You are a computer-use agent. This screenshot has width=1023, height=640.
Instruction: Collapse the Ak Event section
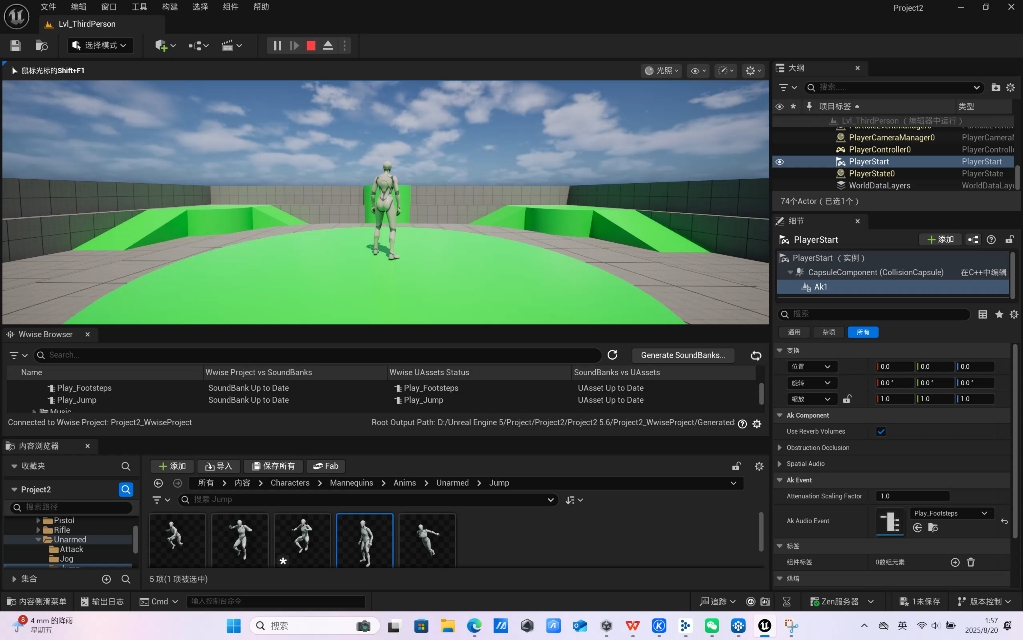point(780,480)
